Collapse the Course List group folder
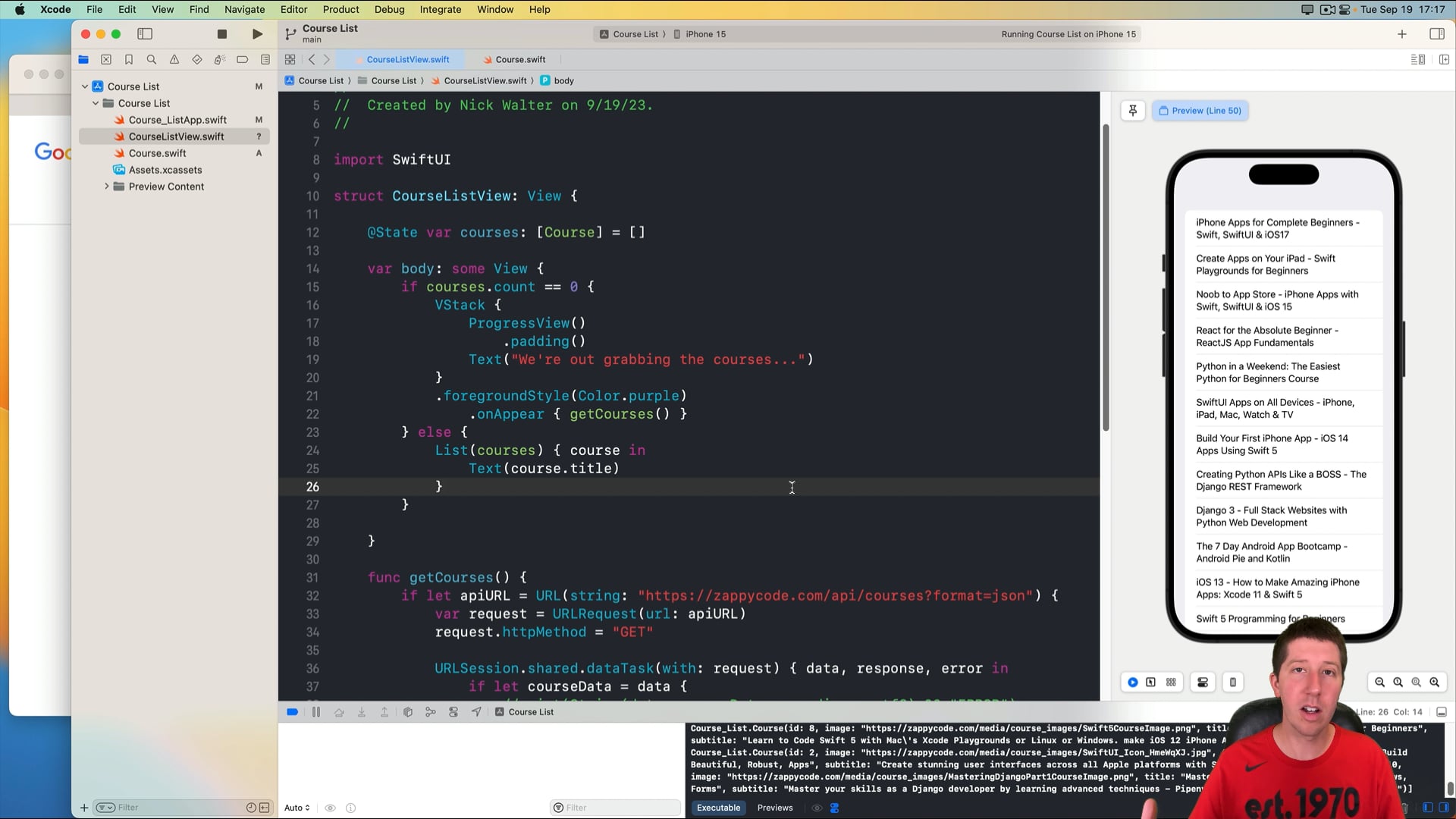Viewport: 1456px width, 819px height. (x=96, y=103)
